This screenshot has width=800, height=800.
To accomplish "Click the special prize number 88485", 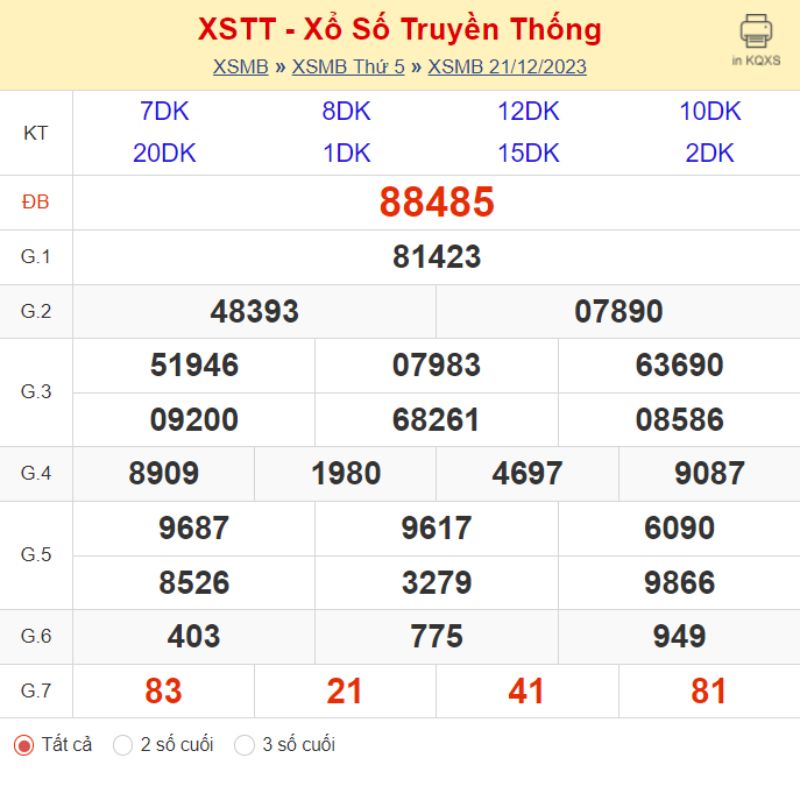I will click(x=437, y=202).
